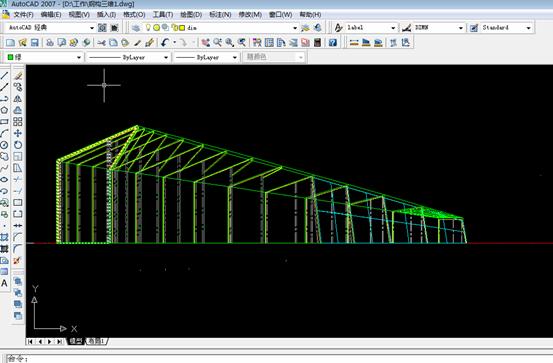Toggle the dim layer lock icon
This screenshot has height=363, width=553.
174,28
